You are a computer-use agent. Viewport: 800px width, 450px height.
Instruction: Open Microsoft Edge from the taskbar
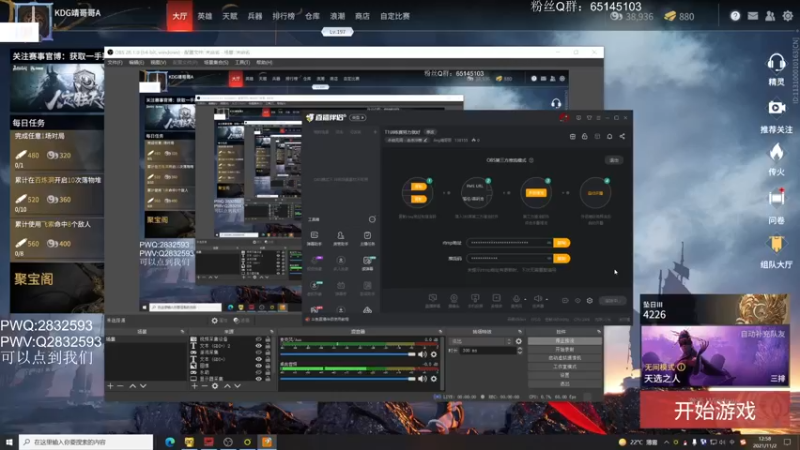pos(170,442)
